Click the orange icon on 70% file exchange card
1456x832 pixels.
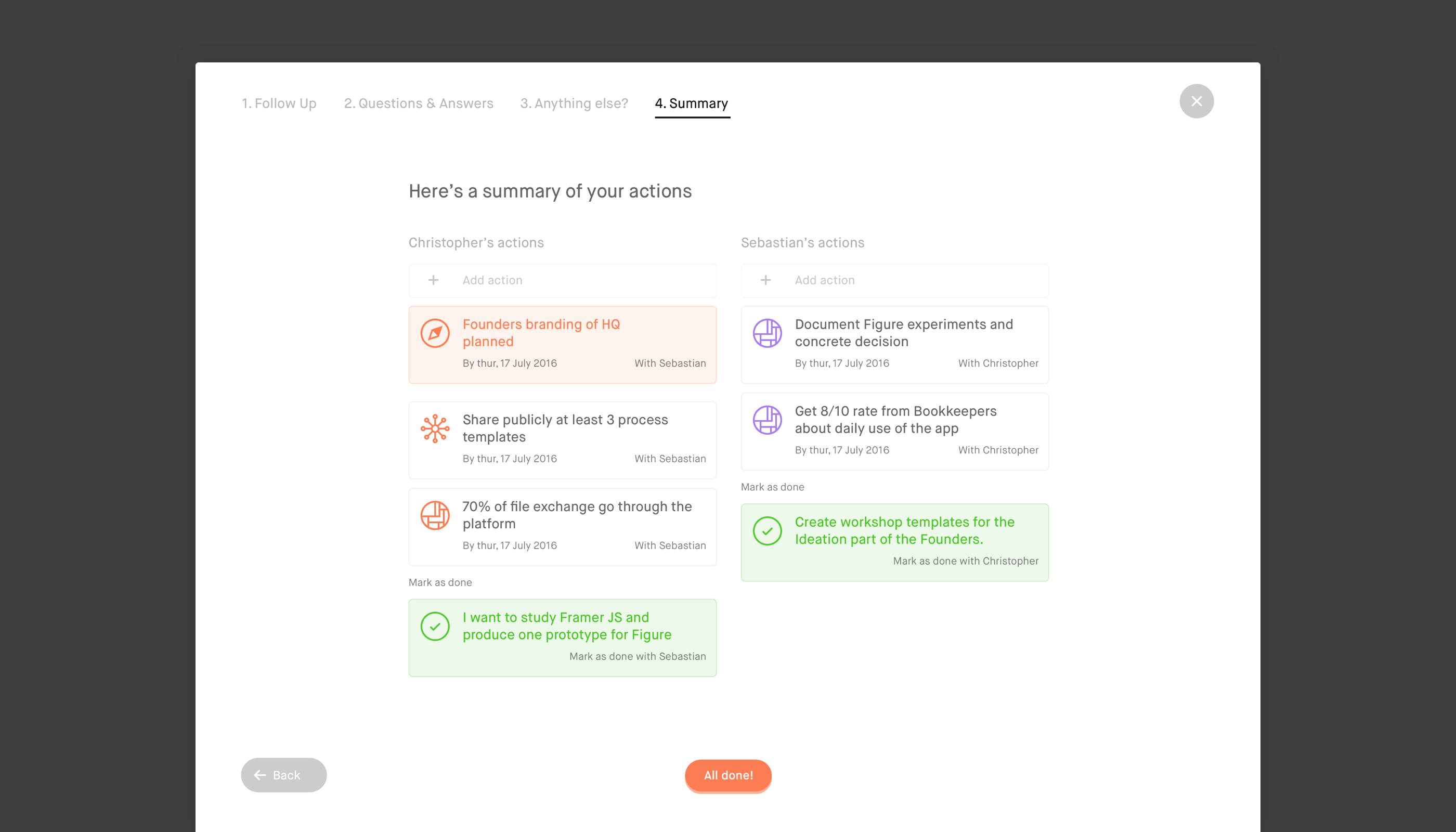(435, 515)
